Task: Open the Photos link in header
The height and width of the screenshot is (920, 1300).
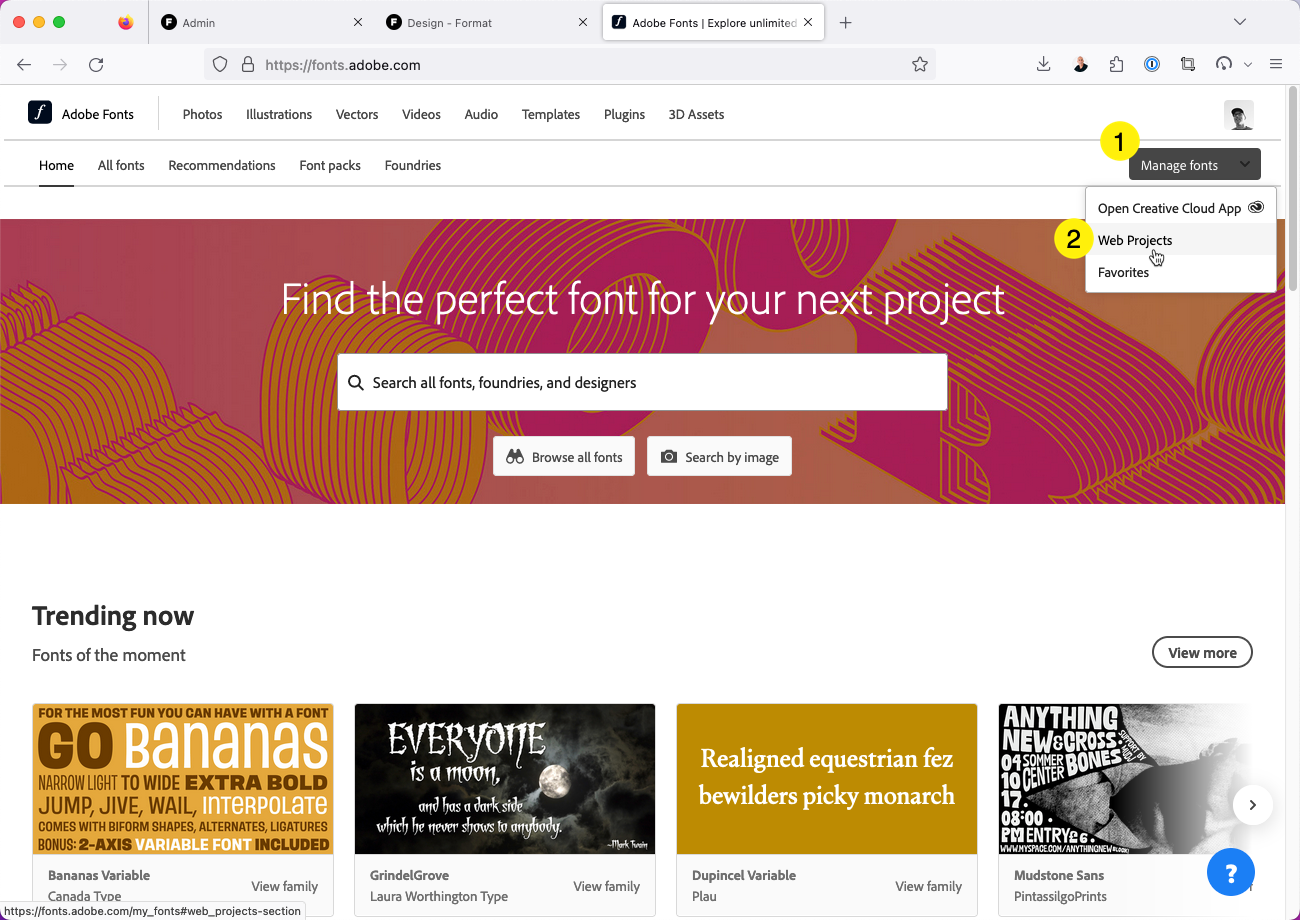Action: pos(202,114)
